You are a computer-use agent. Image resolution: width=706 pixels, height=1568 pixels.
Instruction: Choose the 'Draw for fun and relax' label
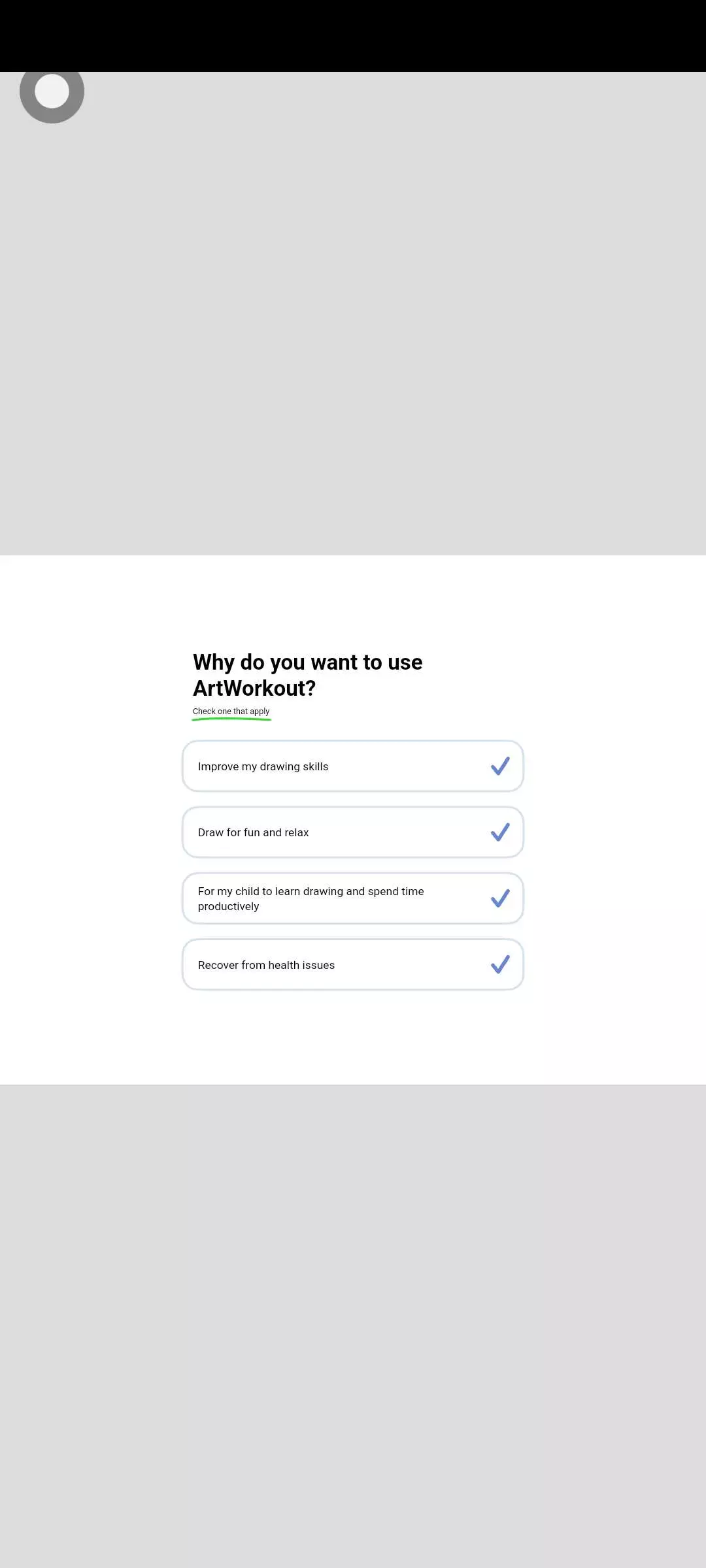[x=253, y=832]
